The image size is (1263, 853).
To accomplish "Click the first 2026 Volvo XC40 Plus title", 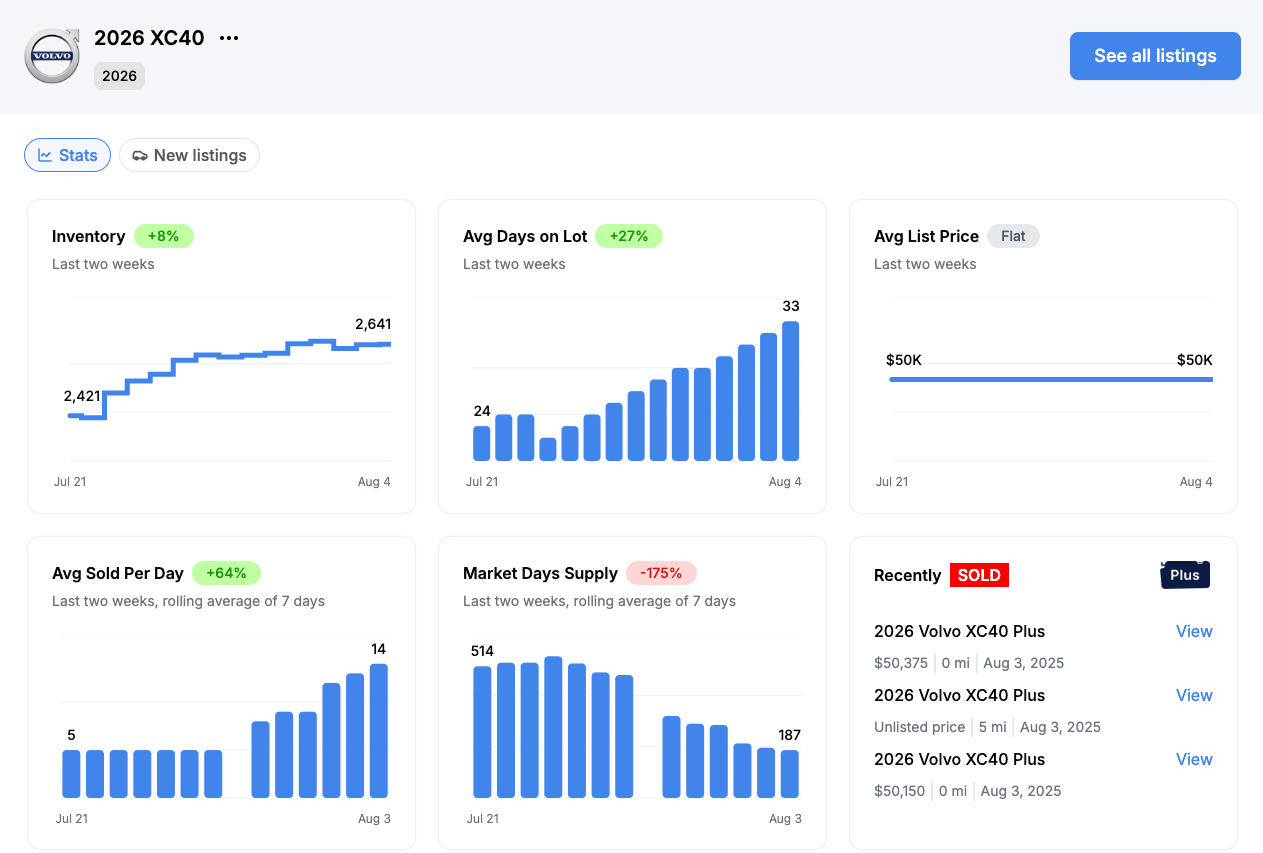I will click(959, 631).
